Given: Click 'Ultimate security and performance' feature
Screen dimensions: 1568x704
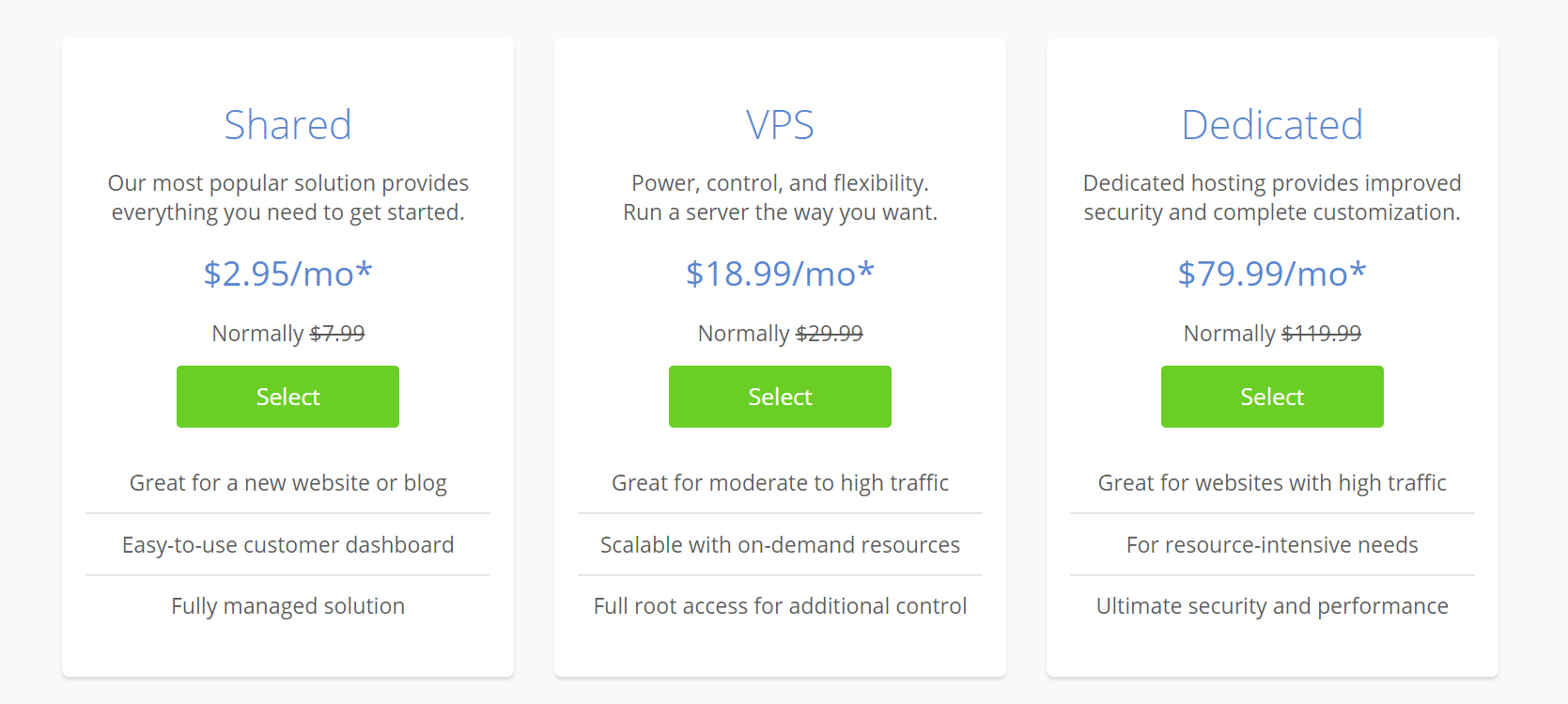Looking at the screenshot, I should click(1272, 606).
